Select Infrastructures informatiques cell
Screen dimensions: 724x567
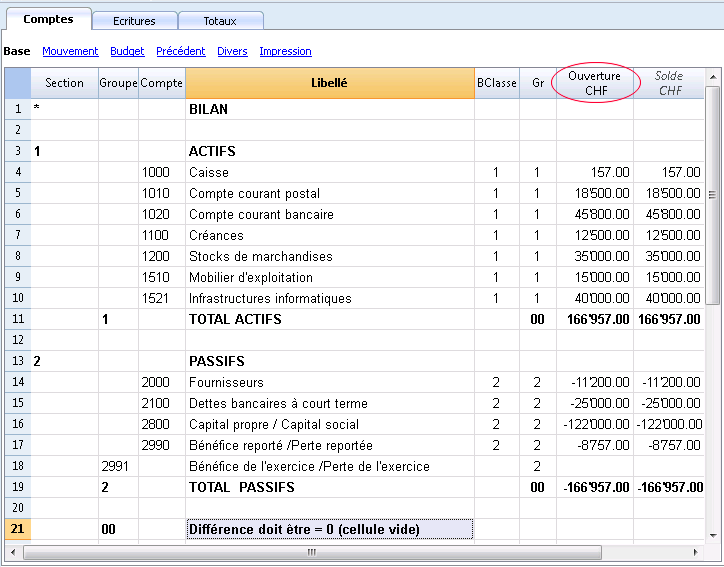point(330,298)
